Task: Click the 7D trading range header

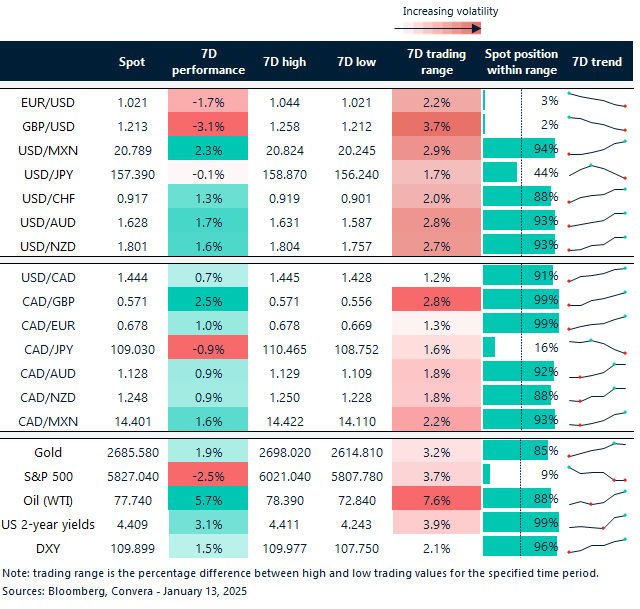Action: 436,62
